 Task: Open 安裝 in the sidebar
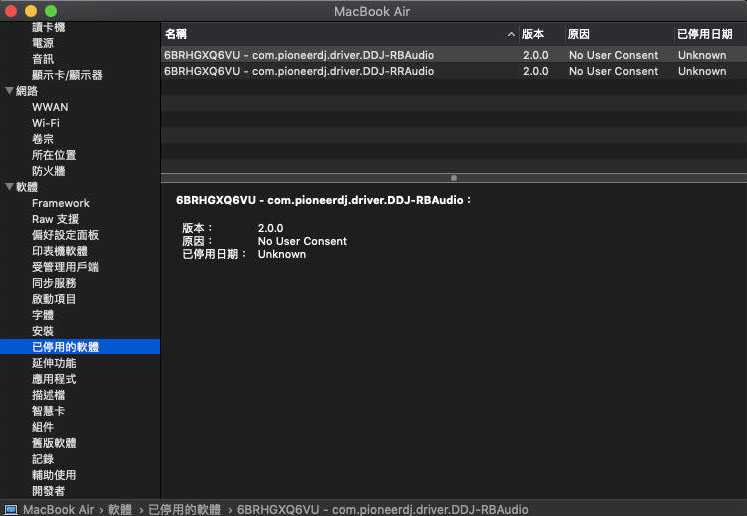(x=43, y=331)
